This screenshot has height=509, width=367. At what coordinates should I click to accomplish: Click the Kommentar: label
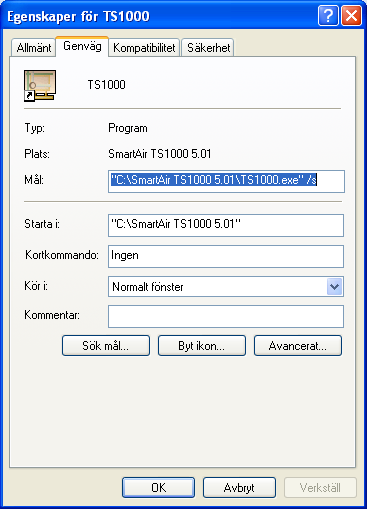[x=52, y=315]
